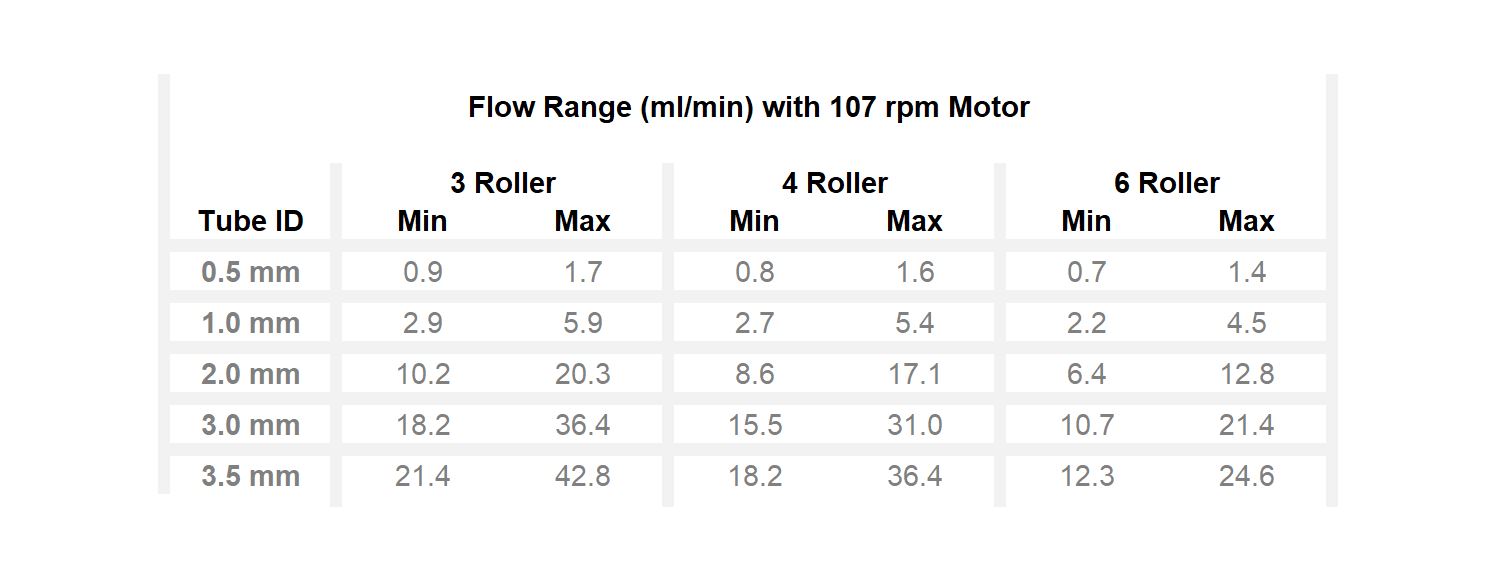Click the 5.9 value cell

click(582, 323)
